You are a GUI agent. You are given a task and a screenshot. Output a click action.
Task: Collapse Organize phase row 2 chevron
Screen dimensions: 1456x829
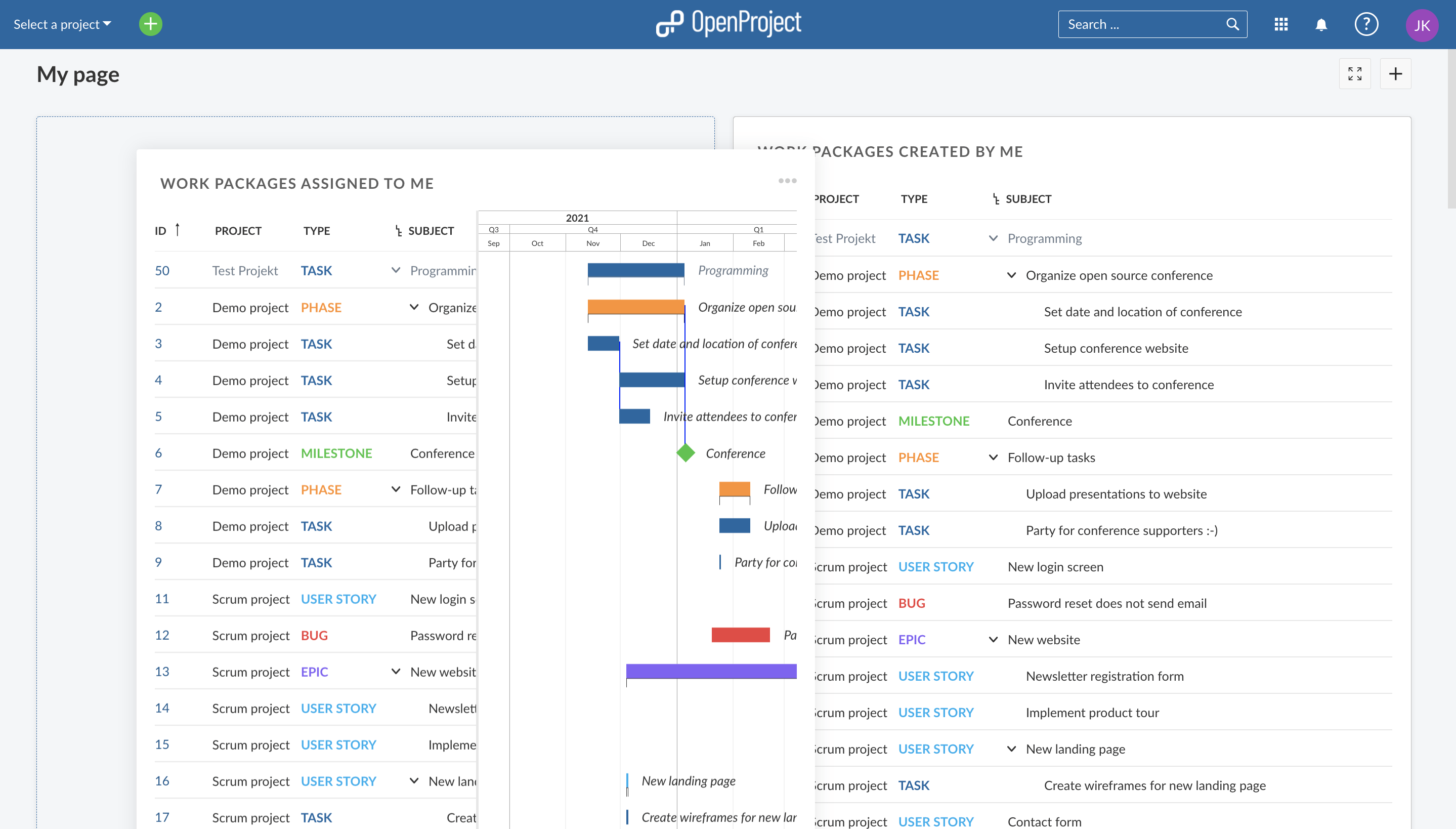coord(414,307)
